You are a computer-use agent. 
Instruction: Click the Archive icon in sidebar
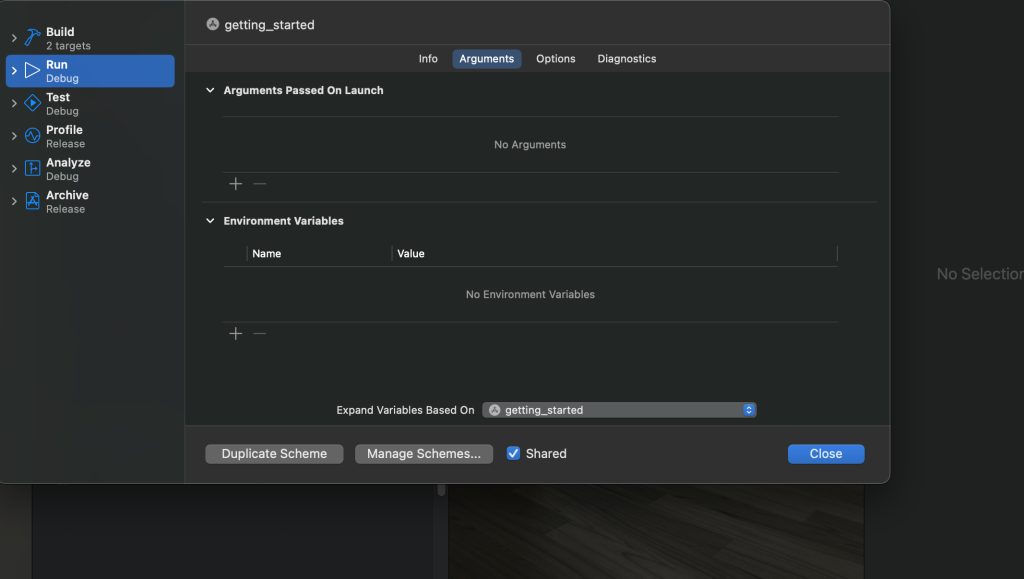point(32,201)
